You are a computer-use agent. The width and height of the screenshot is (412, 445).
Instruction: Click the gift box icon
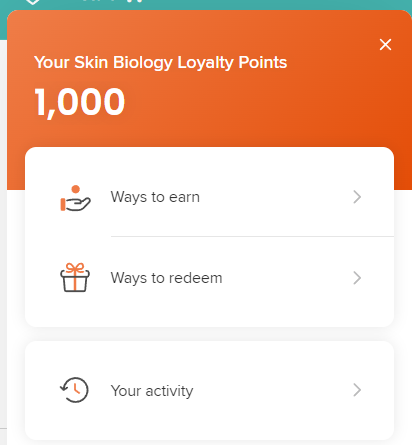tap(75, 277)
